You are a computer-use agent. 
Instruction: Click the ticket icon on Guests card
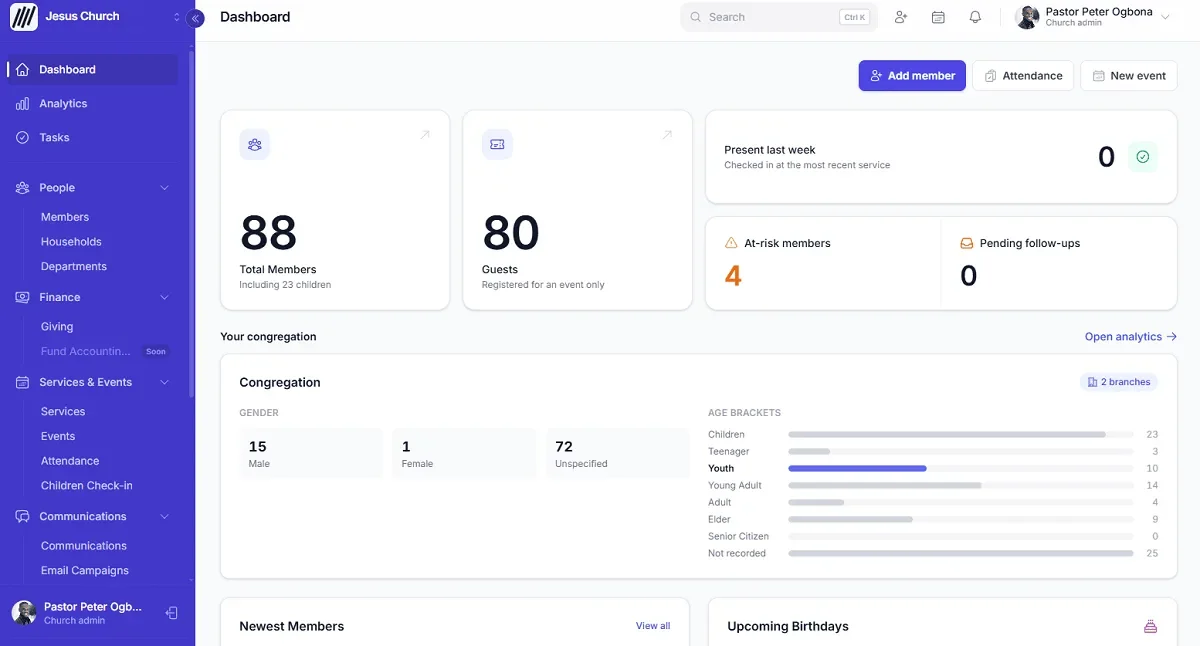[497, 145]
